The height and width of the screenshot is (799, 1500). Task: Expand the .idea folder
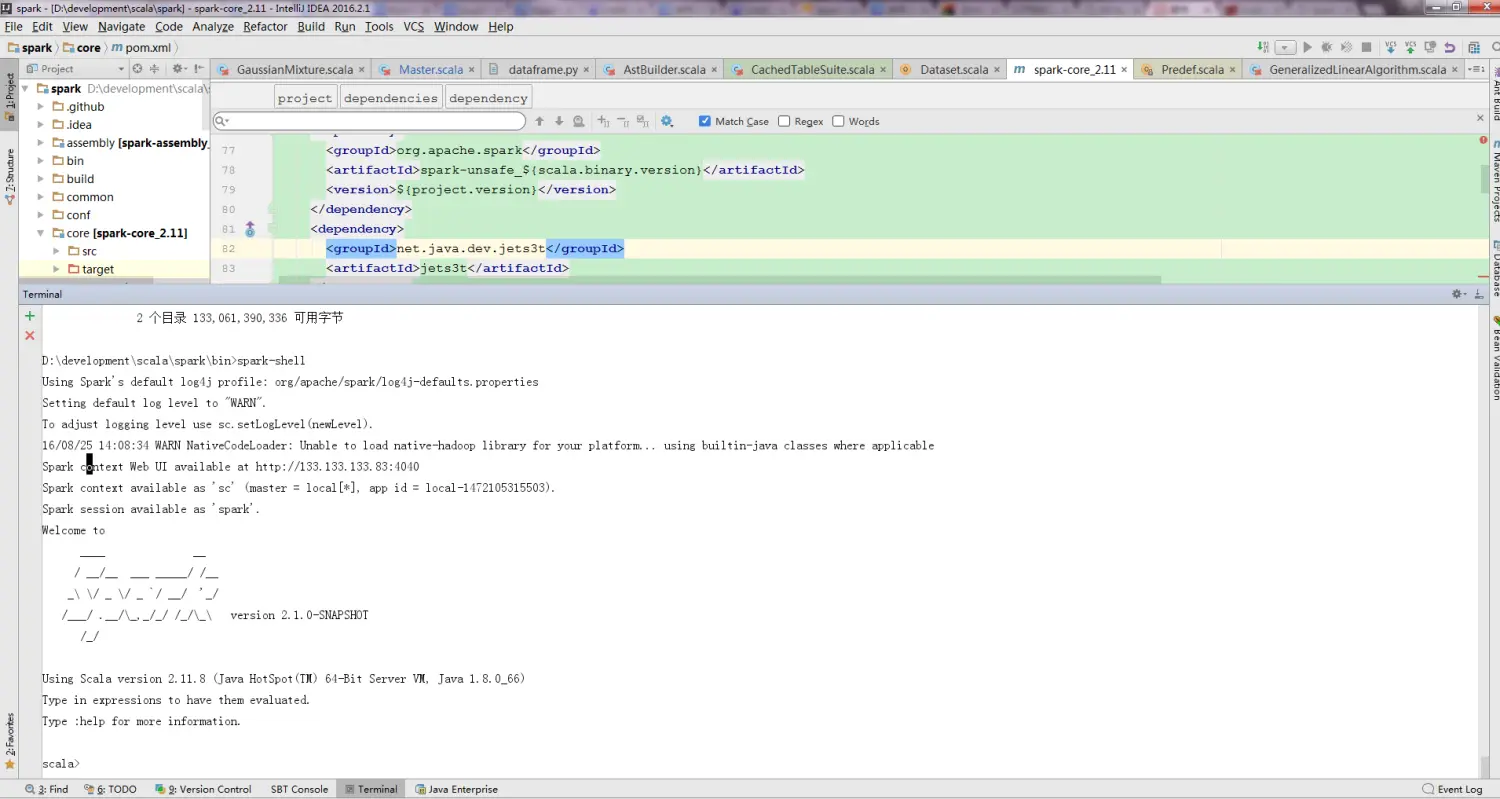pyautogui.click(x=41, y=125)
